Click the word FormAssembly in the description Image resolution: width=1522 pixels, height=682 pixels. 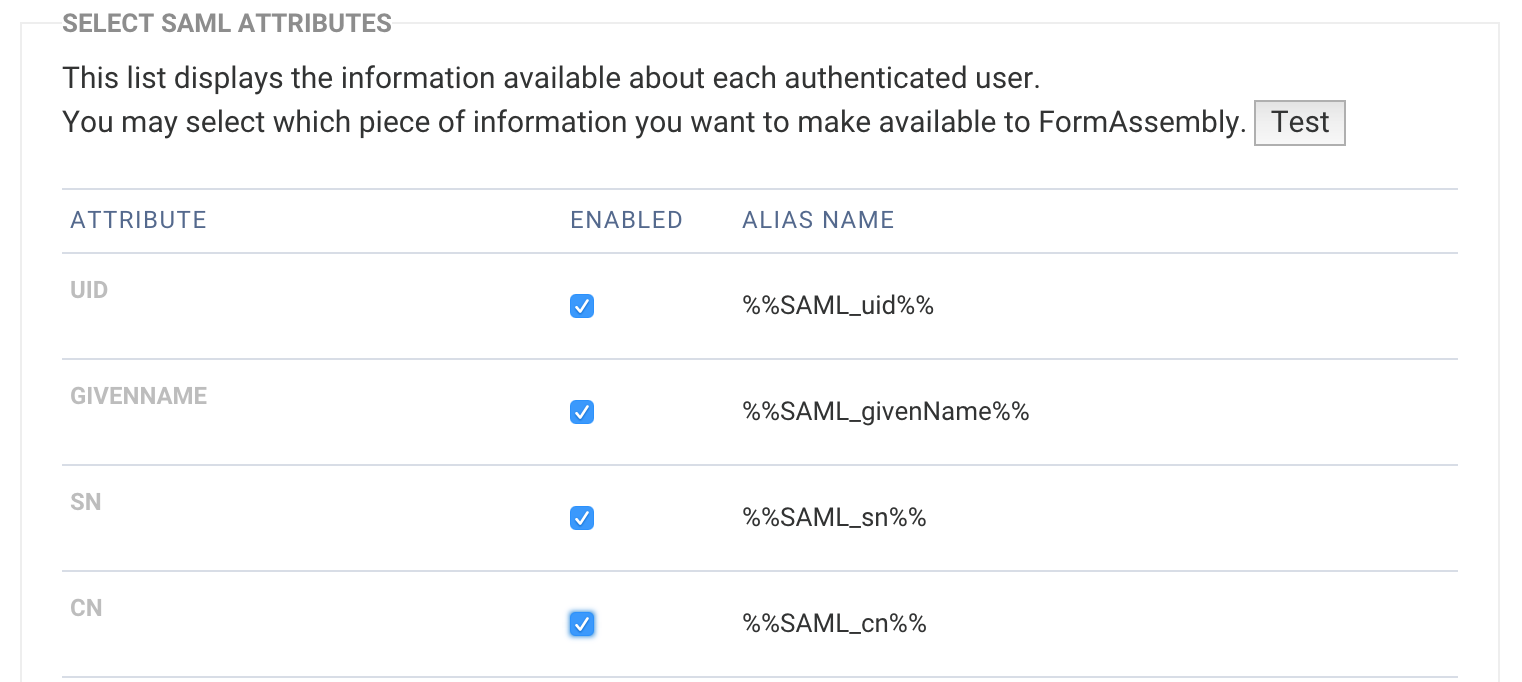(1142, 123)
